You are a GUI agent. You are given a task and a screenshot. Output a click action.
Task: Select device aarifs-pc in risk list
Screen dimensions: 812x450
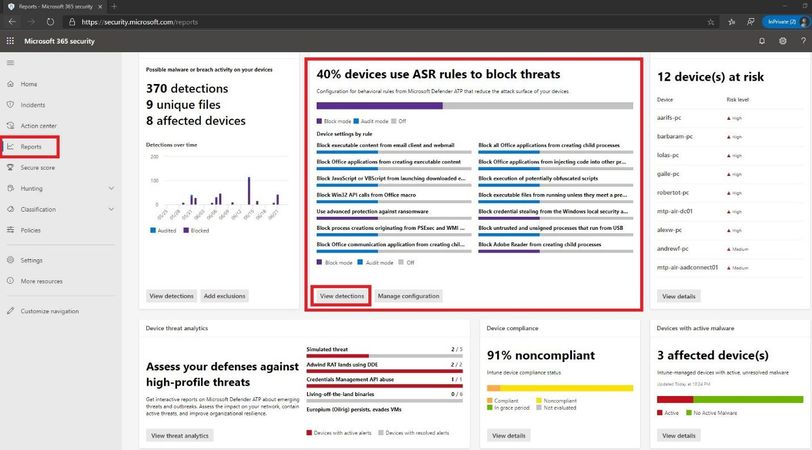pyautogui.click(x=669, y=118)
